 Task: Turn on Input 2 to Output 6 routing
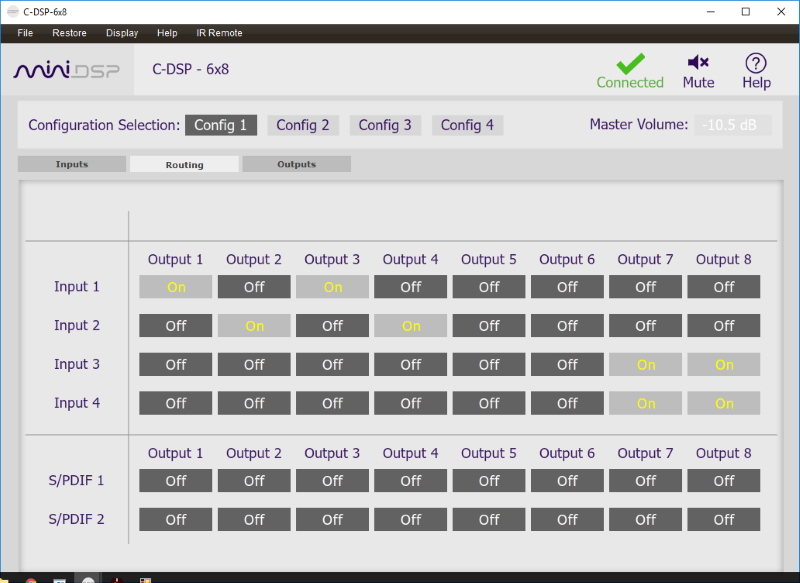[567, 325]
